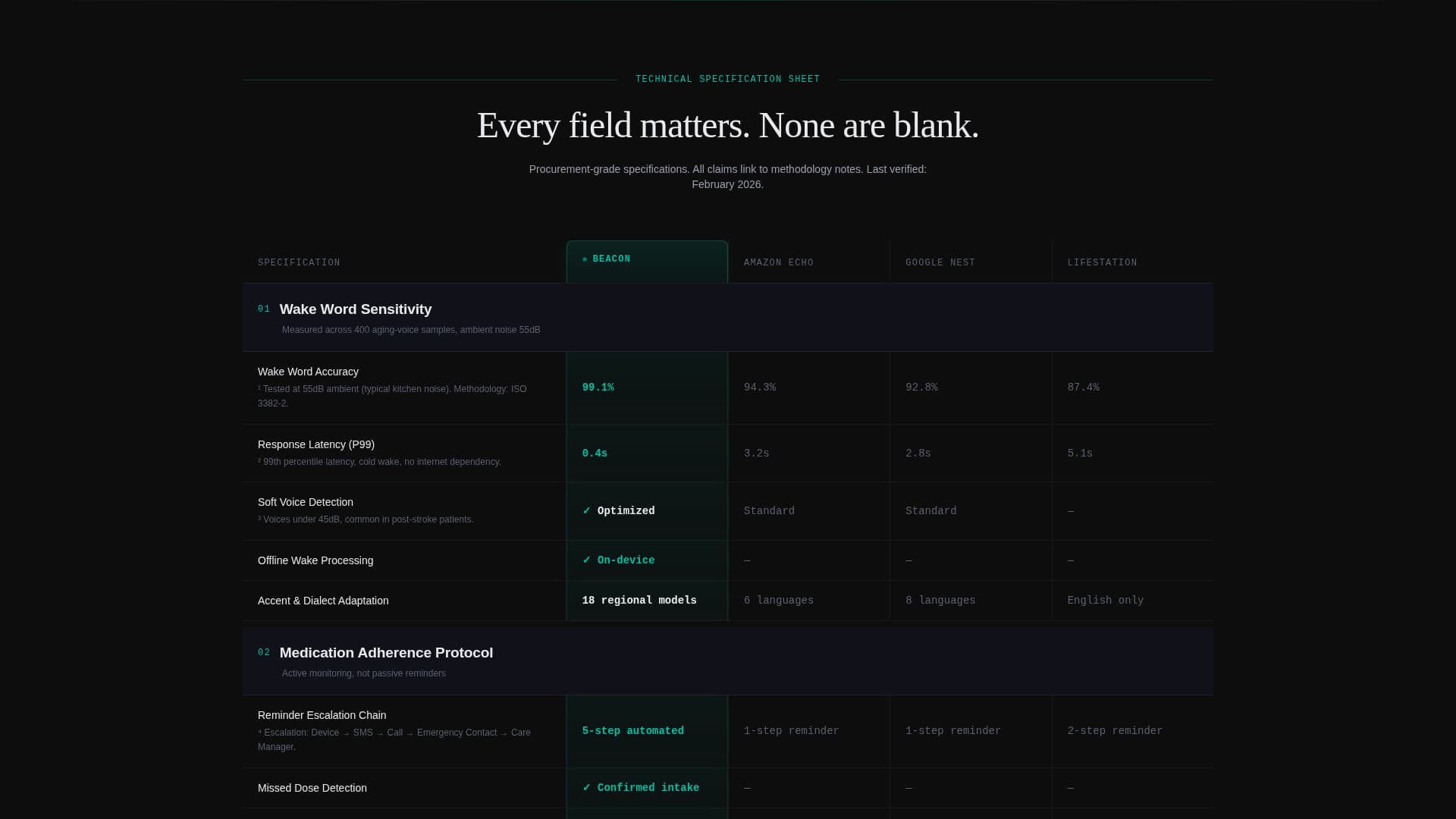1456x819 pixels.
Task: Click Google Nest's 92.8% accuracy value
Action: pos(921,388)
